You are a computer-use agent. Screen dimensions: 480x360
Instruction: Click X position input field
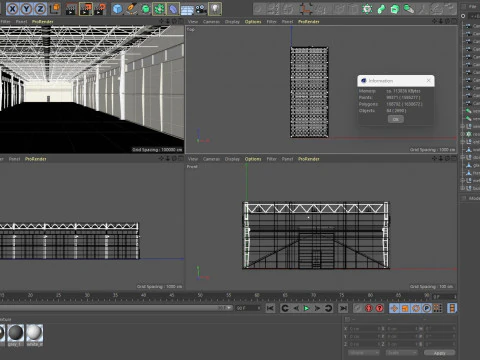pyautogui.click(x=364, y=329)
